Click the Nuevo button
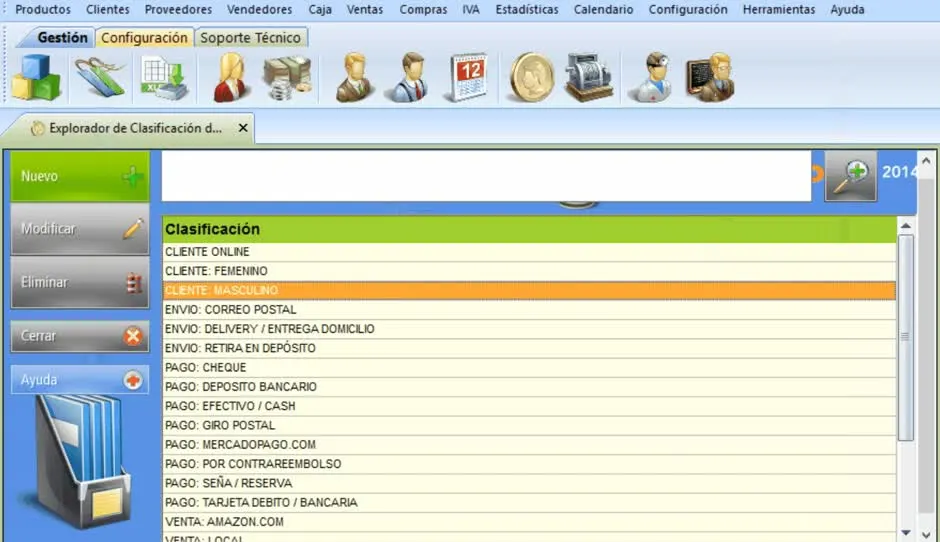940x542 pixels. pos(80,176)
